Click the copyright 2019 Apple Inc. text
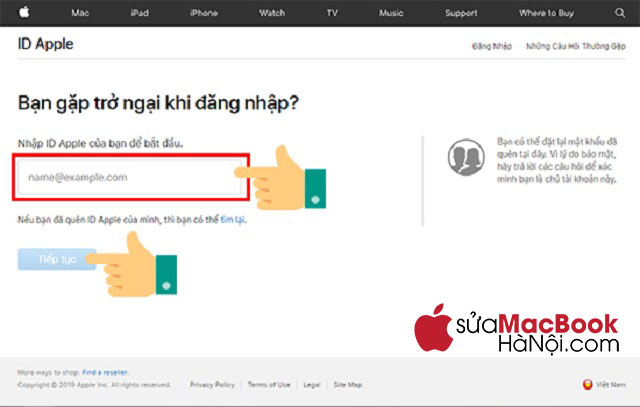The width and height of the screenshot is (640, 407). tap(94, 385)
